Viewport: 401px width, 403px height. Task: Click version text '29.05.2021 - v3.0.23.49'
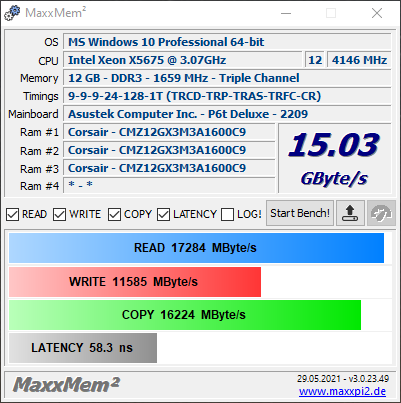(343, 379)
